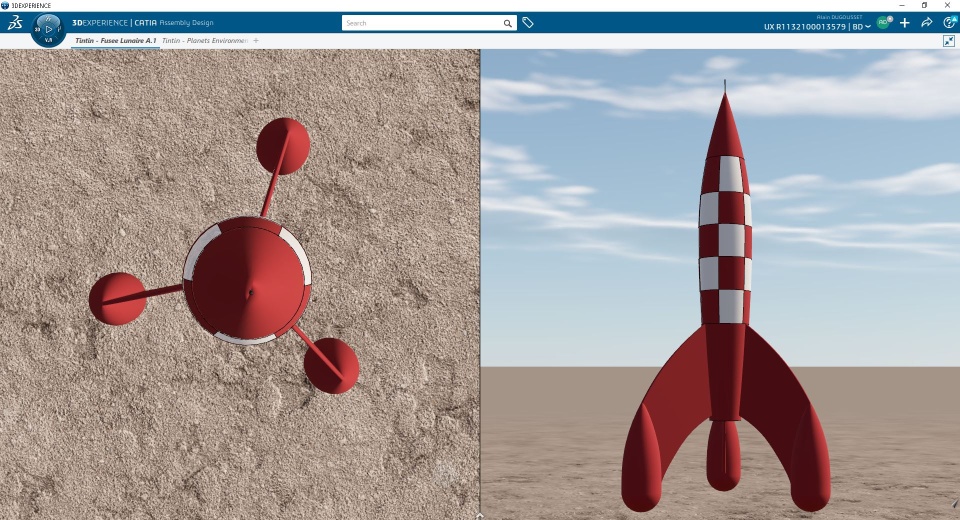Click the collapse view arrows icon
This screenshot has height=520, width=960.
948,41
